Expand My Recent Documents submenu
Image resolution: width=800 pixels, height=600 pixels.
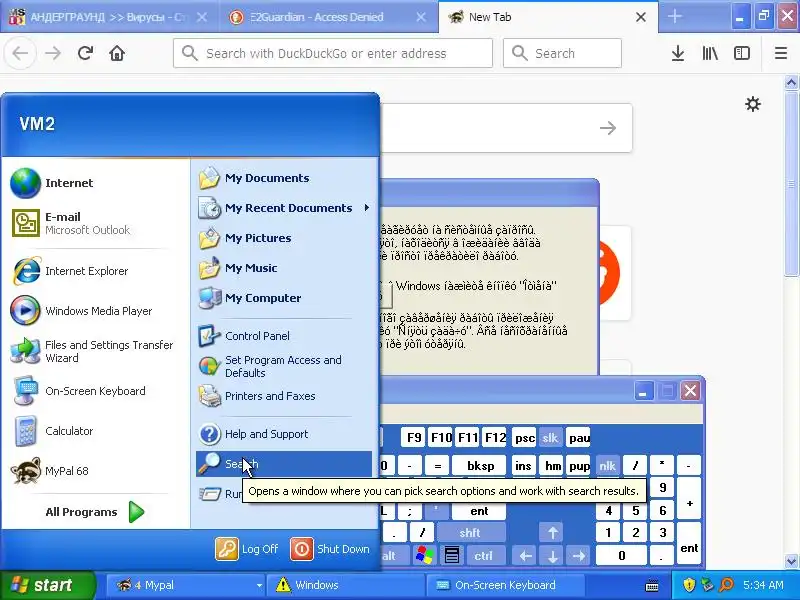(x=284, y=208)
